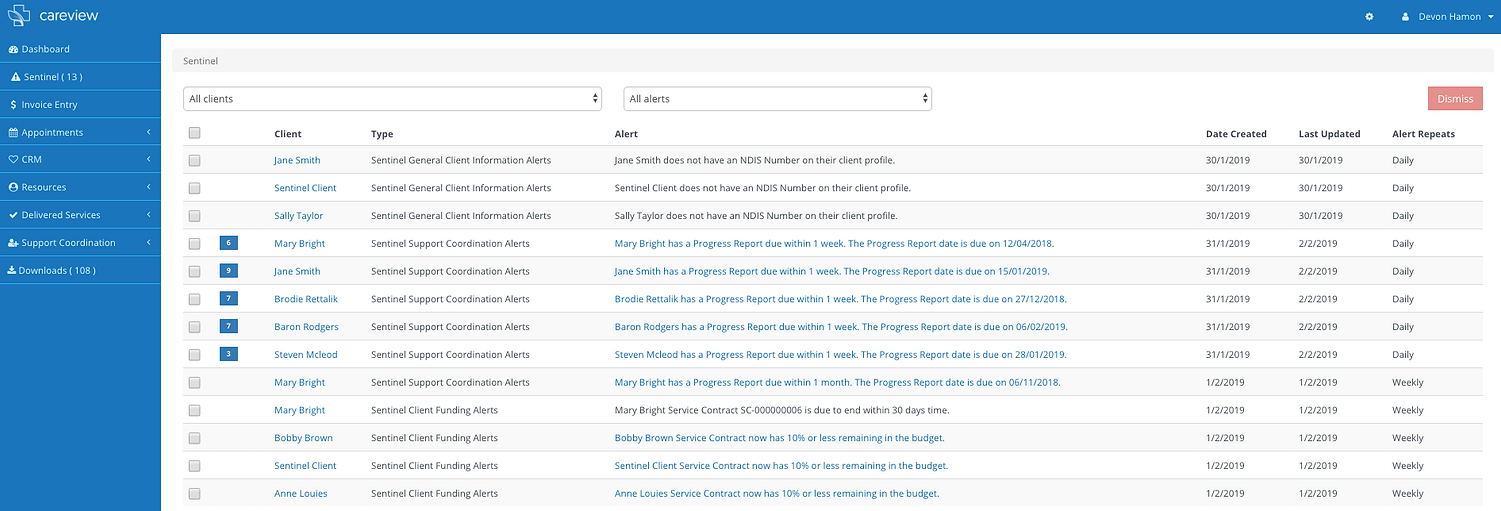This screenshot has height=511, width=1501.
Task: Click the Downloads icon in sidebar
Action: point(12,271)
